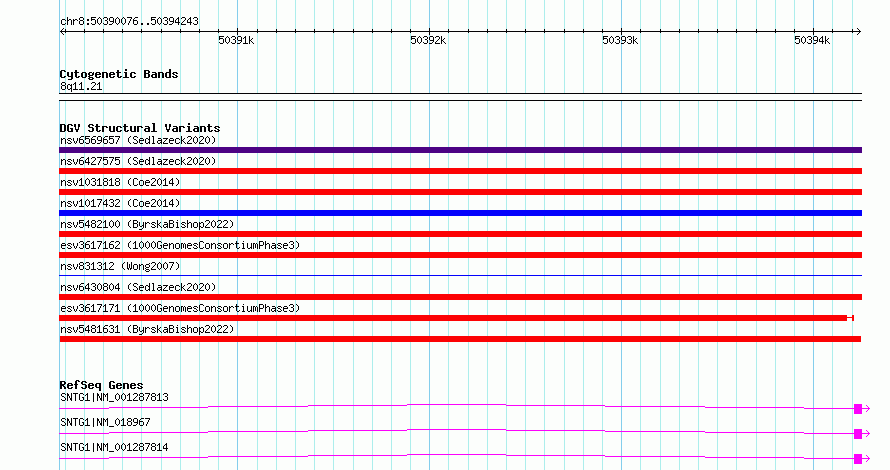Open variant nsv6427575 (Sedlazeck2020) label

[138, 161]
